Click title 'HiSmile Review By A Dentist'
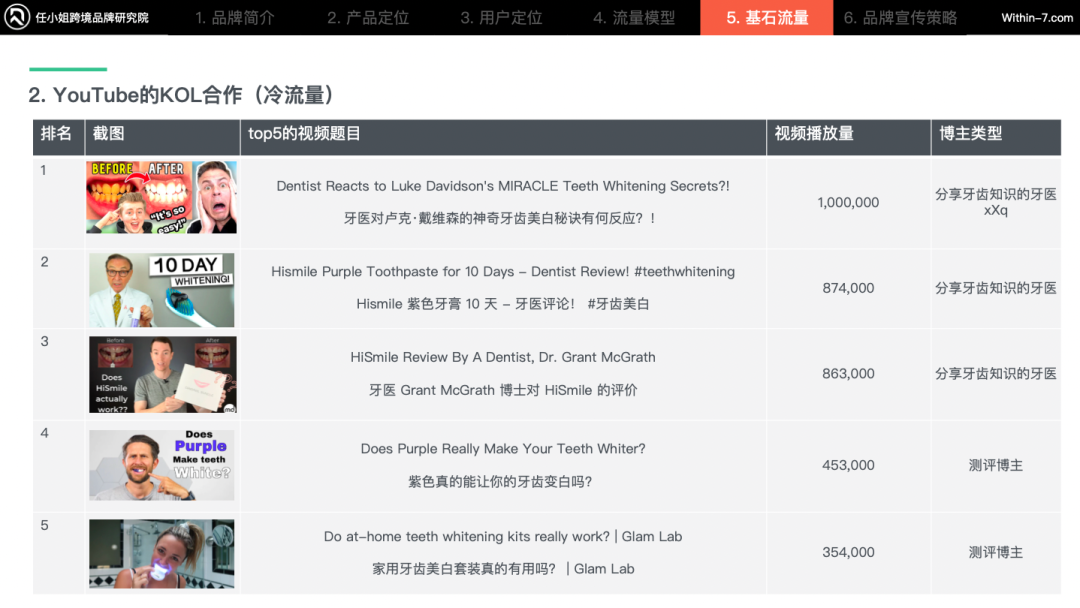Viewport: 1080px width, 608px height. pyautogui.click(x=503, y=357)
